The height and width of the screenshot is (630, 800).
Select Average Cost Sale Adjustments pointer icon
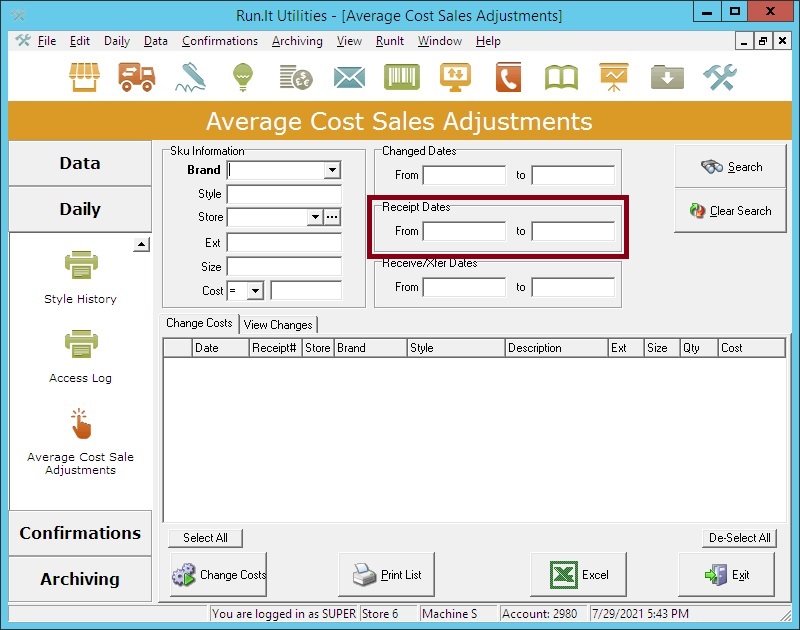(81, 424)
